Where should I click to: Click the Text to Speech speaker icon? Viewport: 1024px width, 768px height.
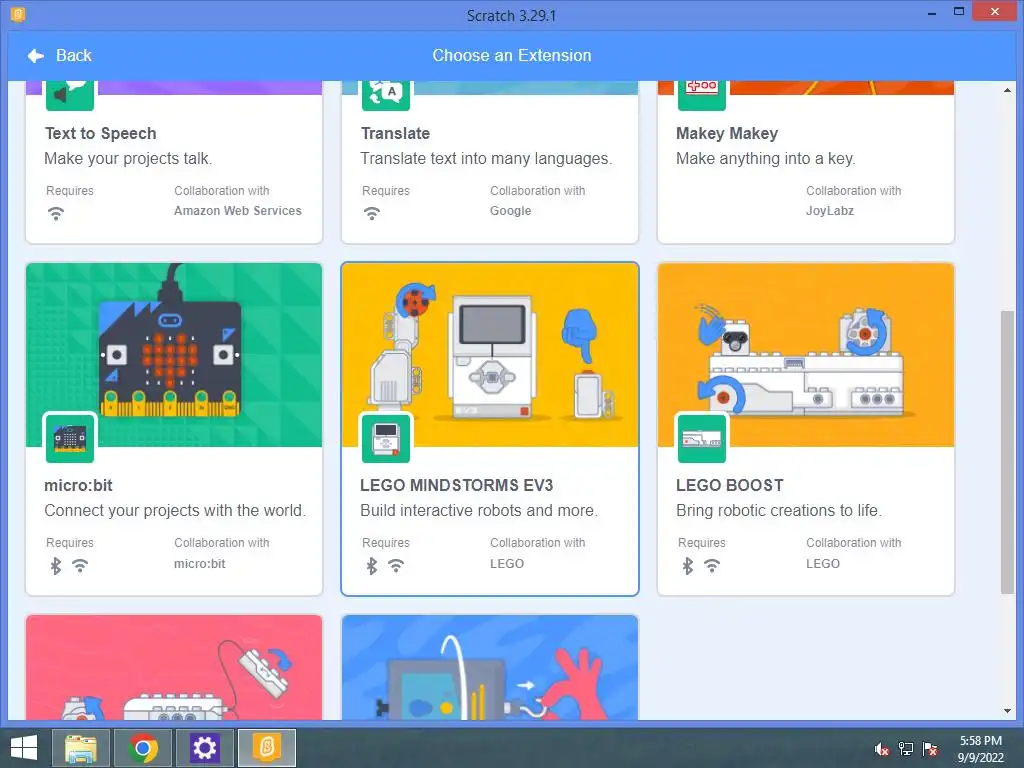tap(70, 94)
